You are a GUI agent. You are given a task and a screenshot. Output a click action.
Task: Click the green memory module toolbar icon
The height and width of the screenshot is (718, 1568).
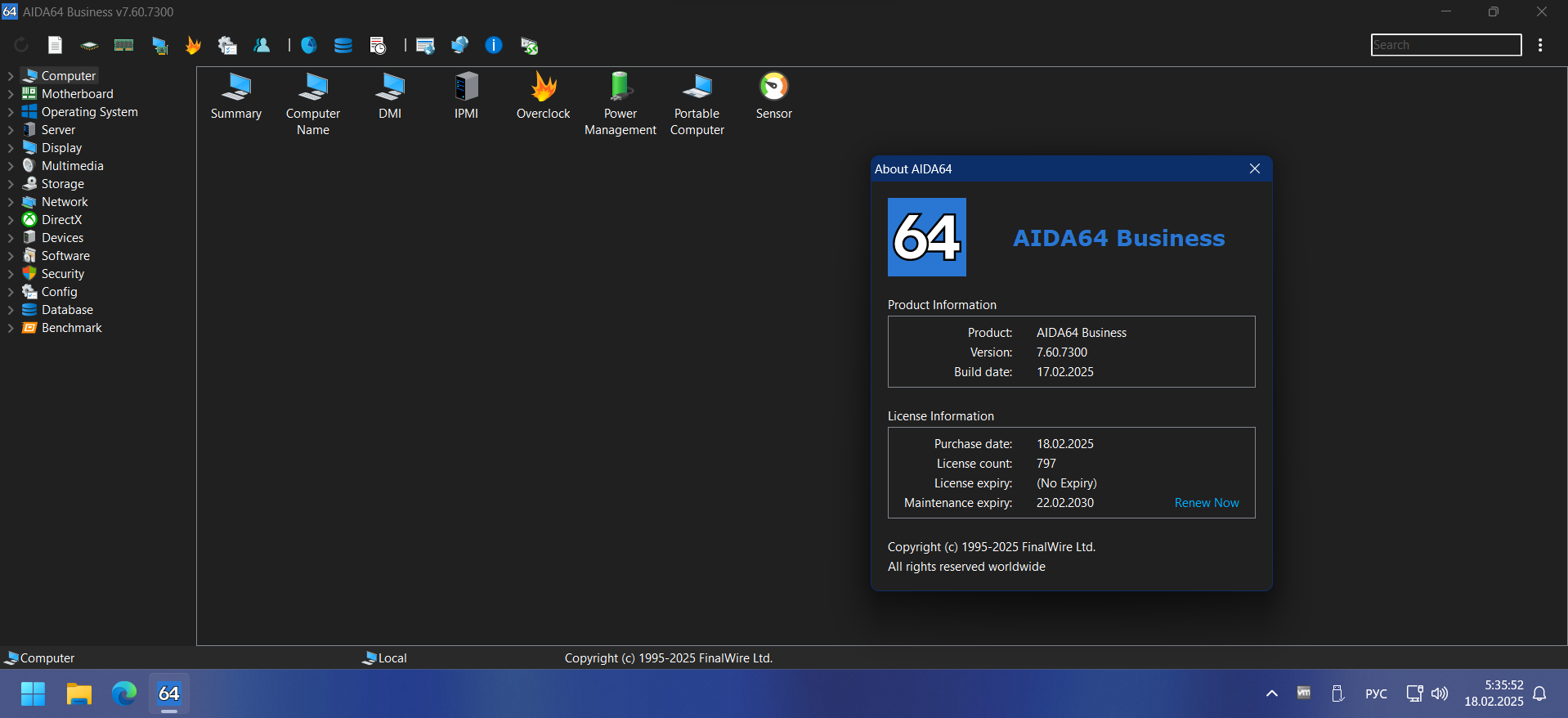[x=124, y=45]
